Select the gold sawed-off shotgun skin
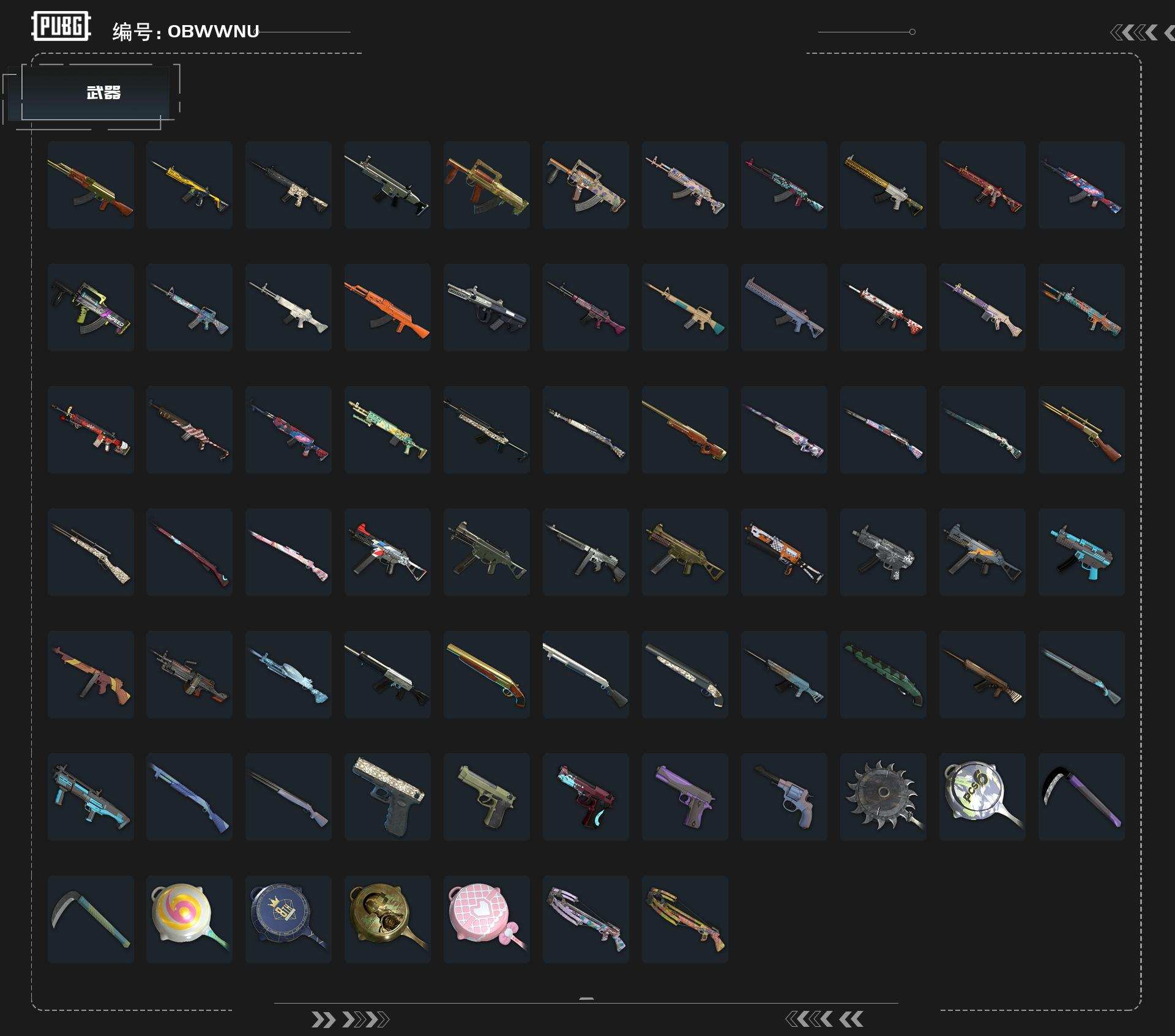The height and width of the screenshot is (1036, 1175). click(x=487, y=674)
